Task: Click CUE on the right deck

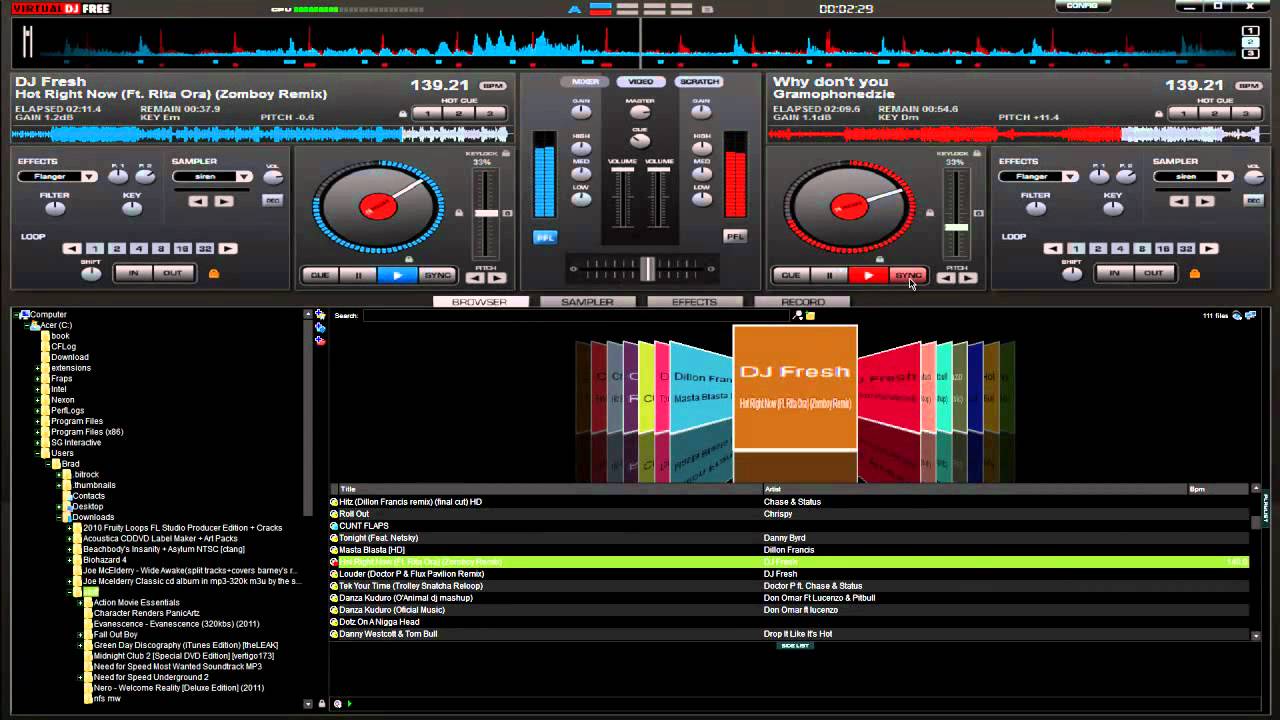Action: coord(790,275)
